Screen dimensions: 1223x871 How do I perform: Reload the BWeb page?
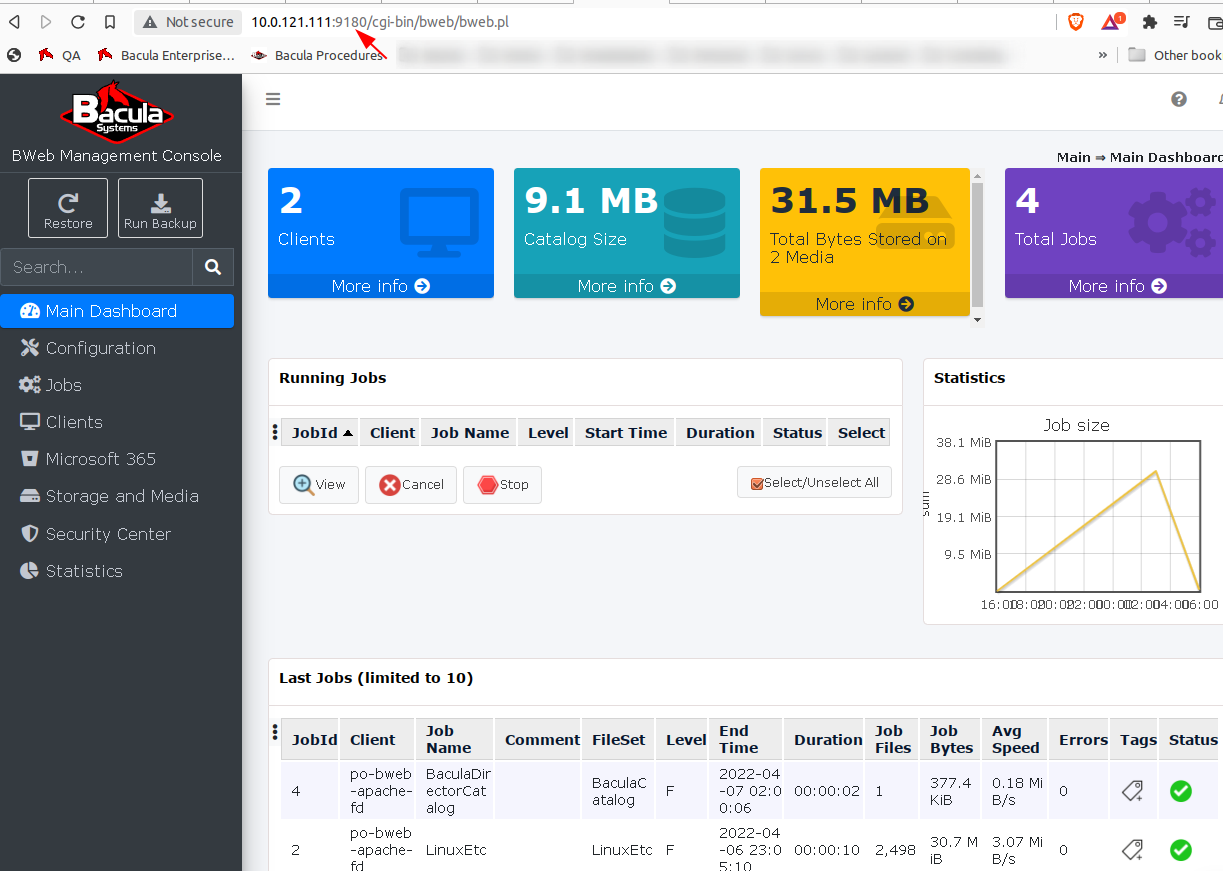click(x=78, y=22)
